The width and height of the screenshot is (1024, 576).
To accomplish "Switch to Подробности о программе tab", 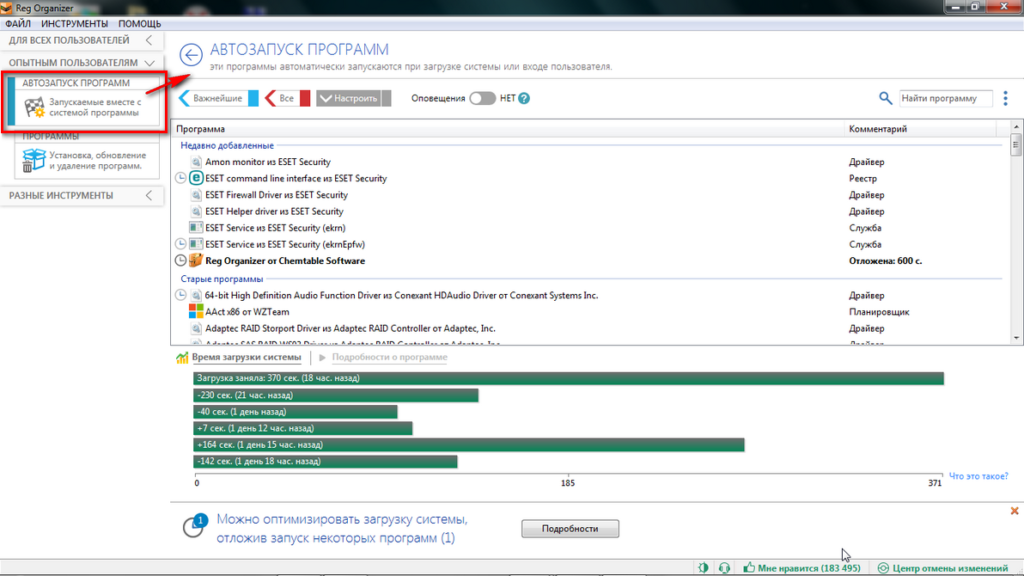I will 389,357.
